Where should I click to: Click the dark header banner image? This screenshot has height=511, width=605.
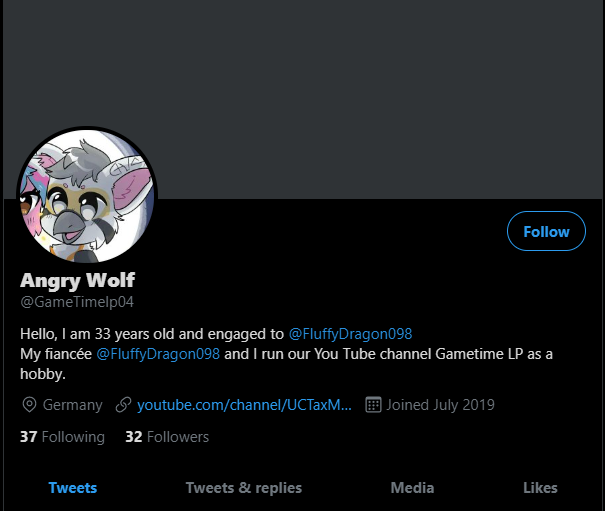(302, 99)
